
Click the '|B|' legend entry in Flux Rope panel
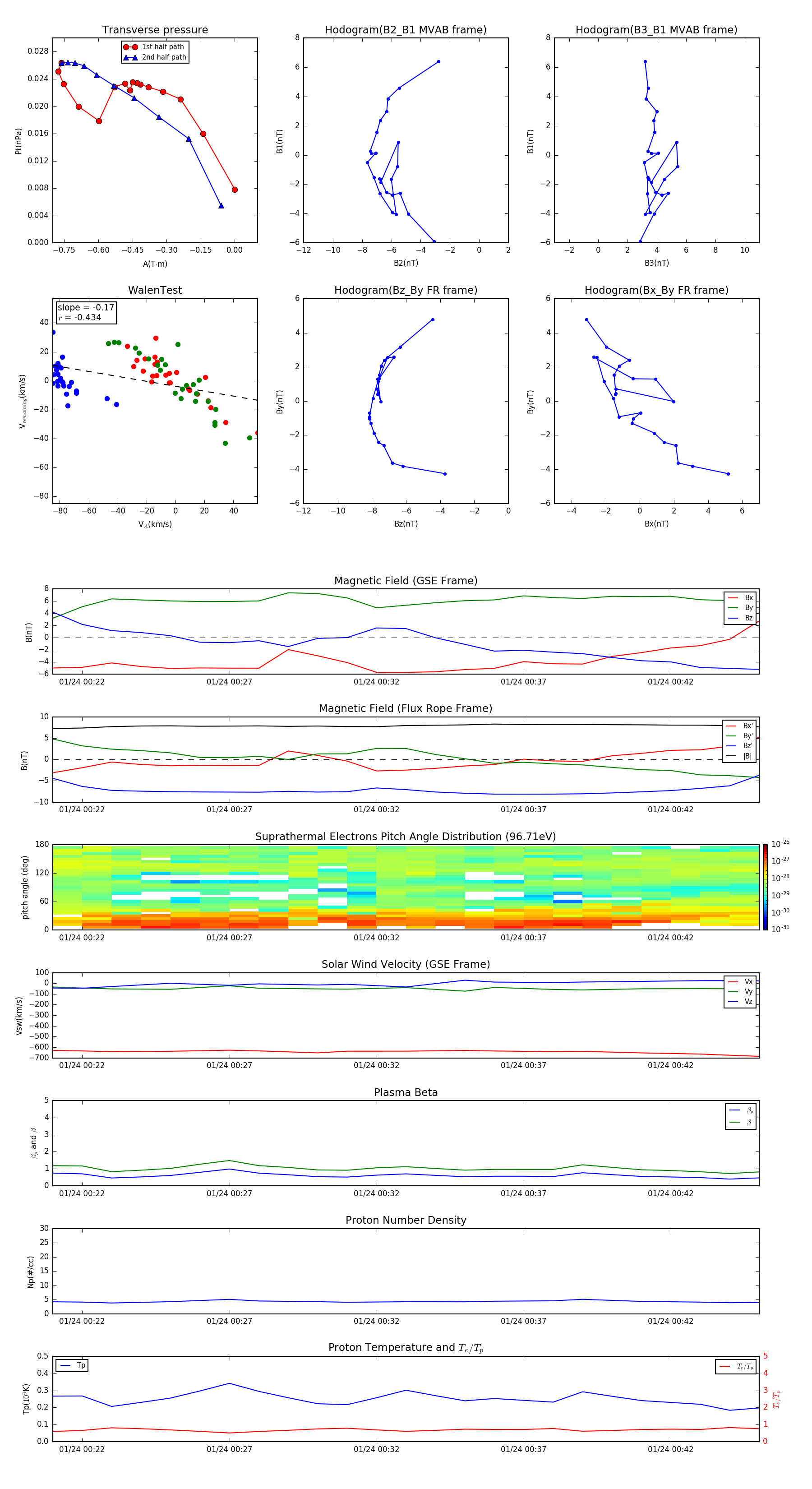pyautogui.click(x=740, y=756)
